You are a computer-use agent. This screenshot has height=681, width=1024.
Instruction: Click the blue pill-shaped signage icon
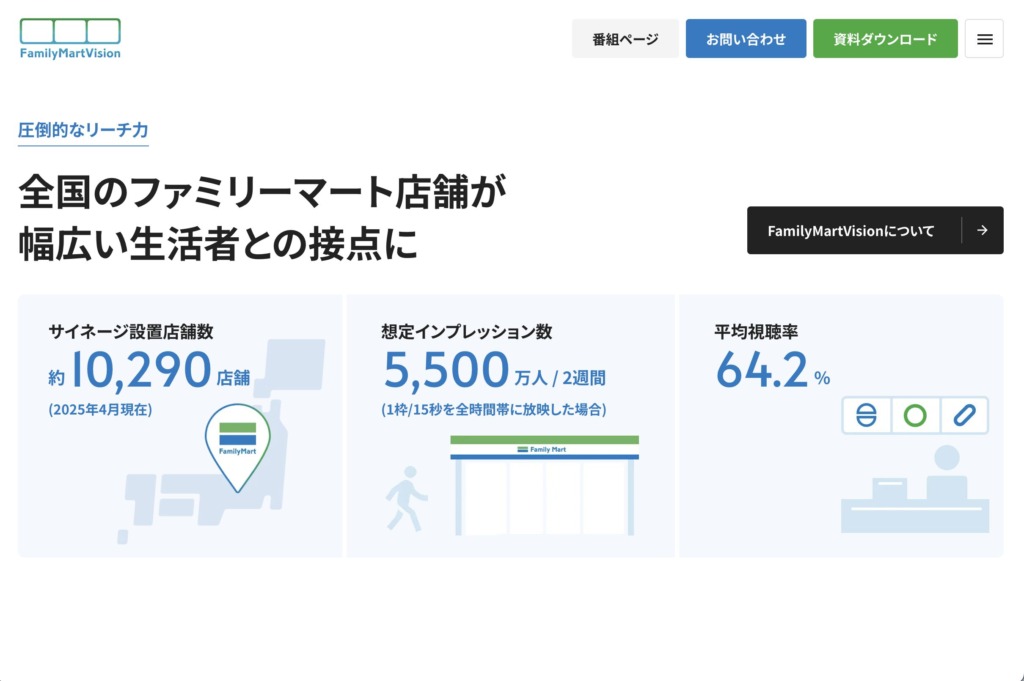pyautogui.click(x=965, y=415)
